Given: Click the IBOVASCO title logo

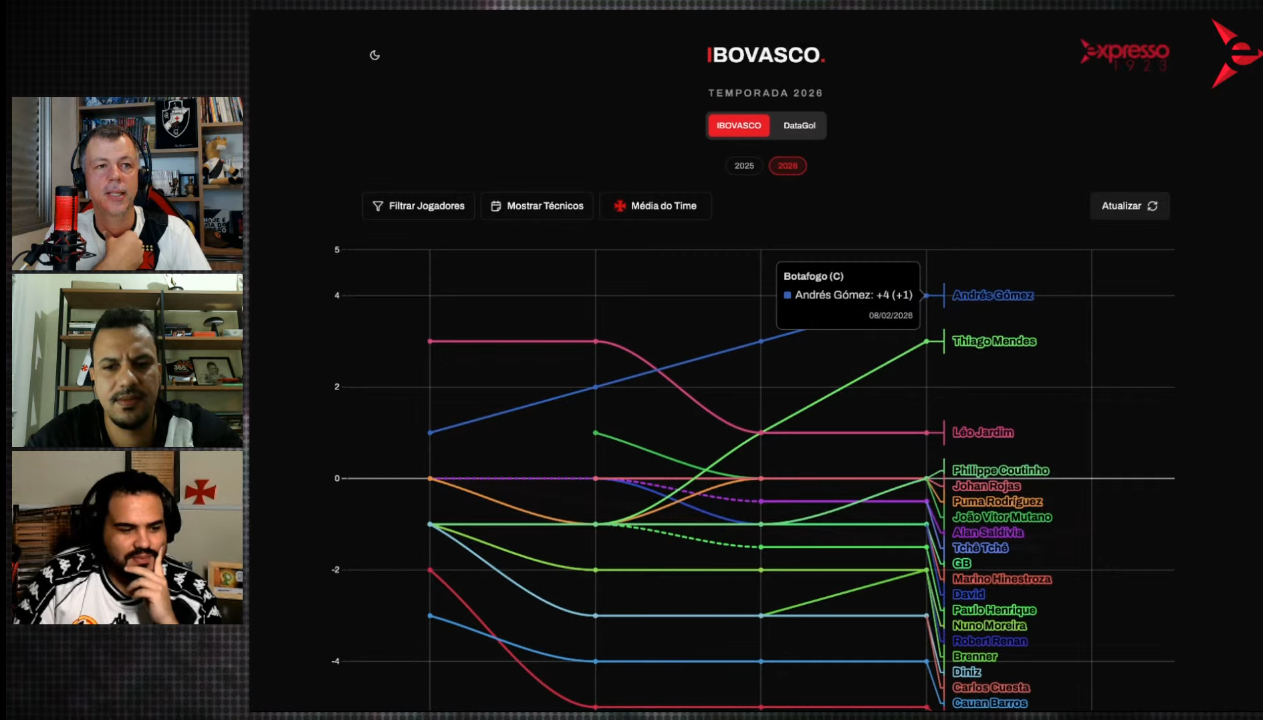Looking at the screenshot, I should pos(765,56).
